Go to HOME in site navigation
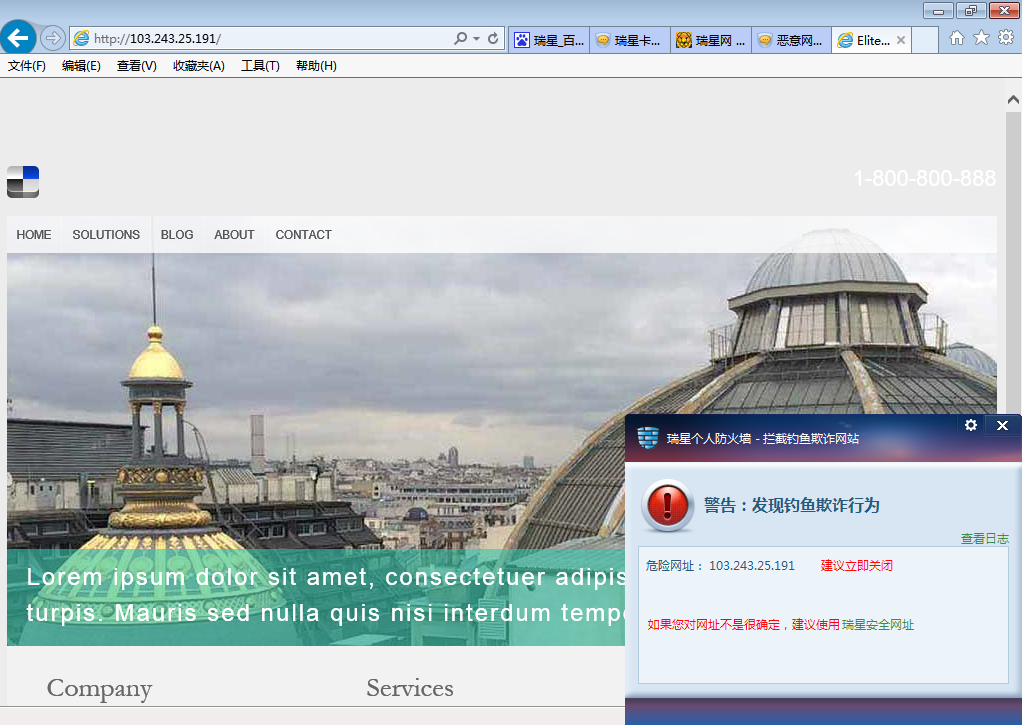This screenshot has width=1022, height=725. point(34,235)
